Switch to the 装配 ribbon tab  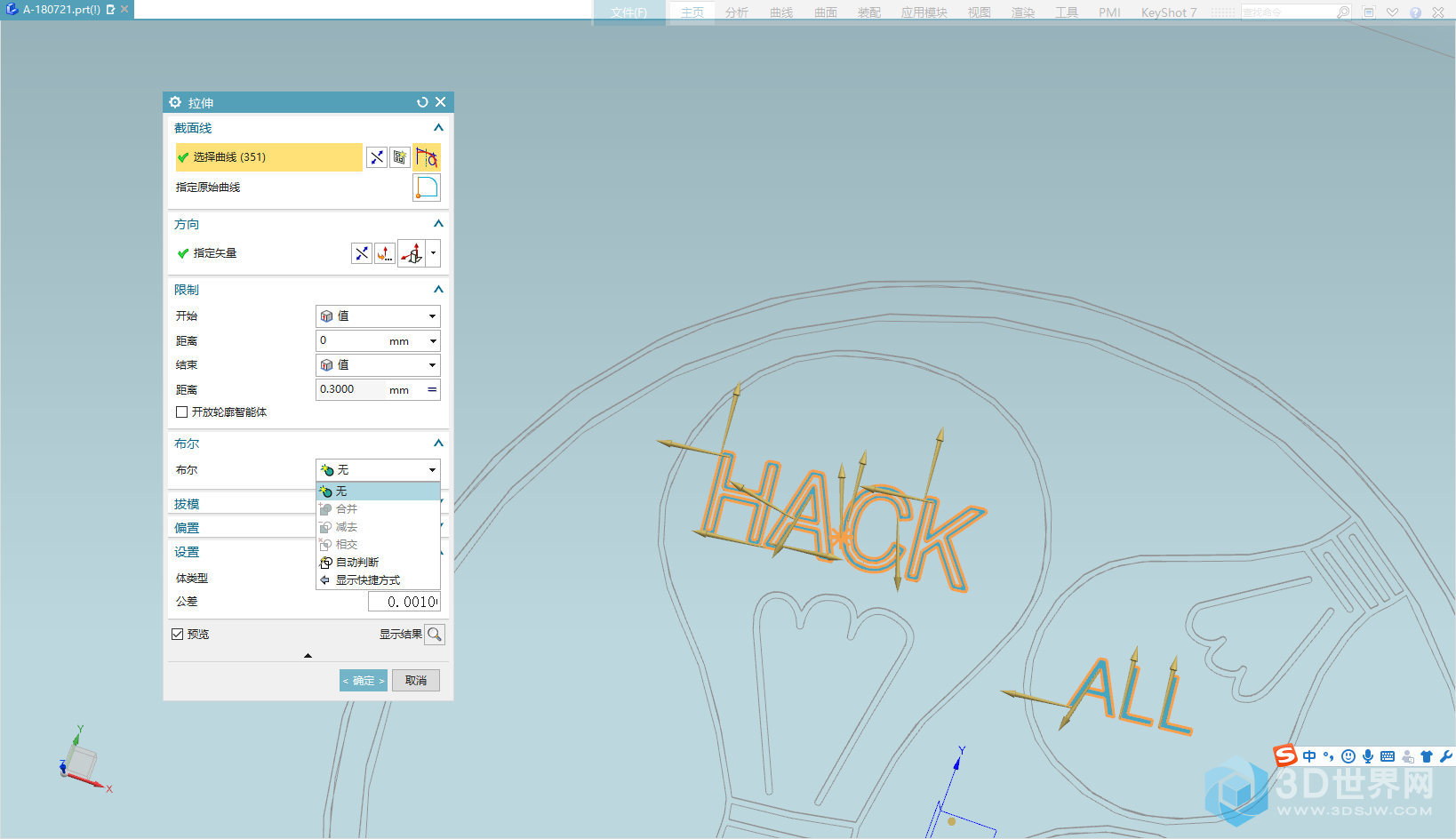coord(869,12)
